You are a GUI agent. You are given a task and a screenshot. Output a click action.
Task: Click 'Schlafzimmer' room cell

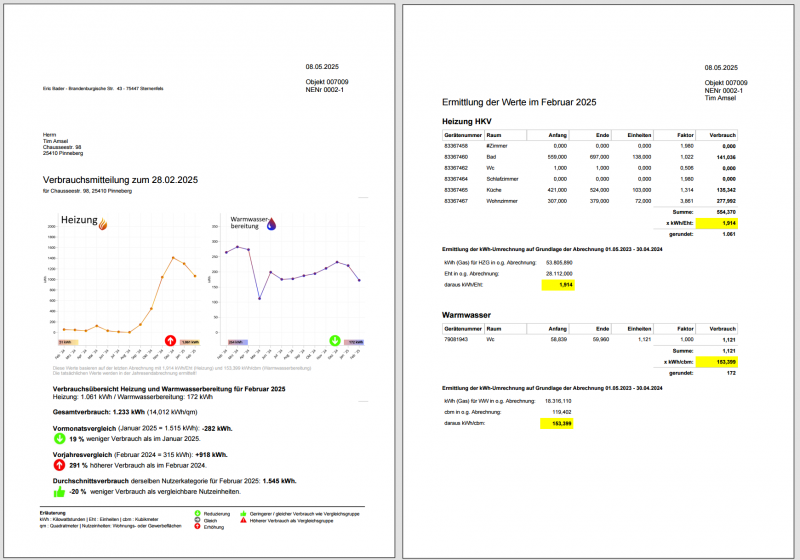[502, 179]
